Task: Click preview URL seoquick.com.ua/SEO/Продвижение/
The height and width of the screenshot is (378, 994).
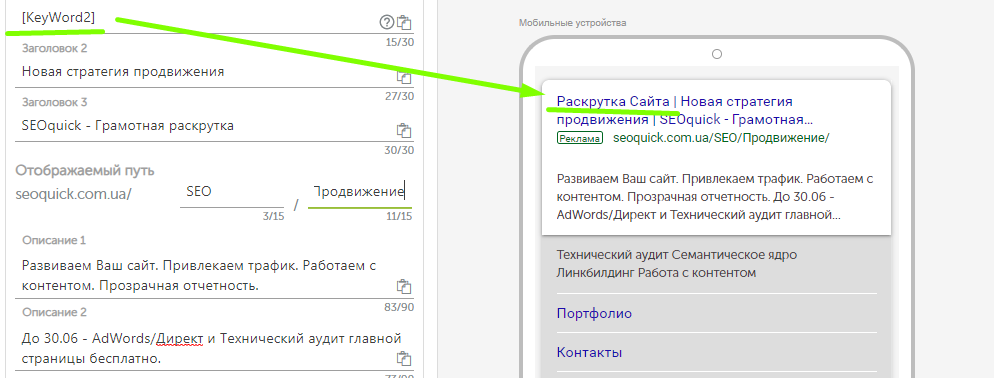Action: [x=721, y=138]
